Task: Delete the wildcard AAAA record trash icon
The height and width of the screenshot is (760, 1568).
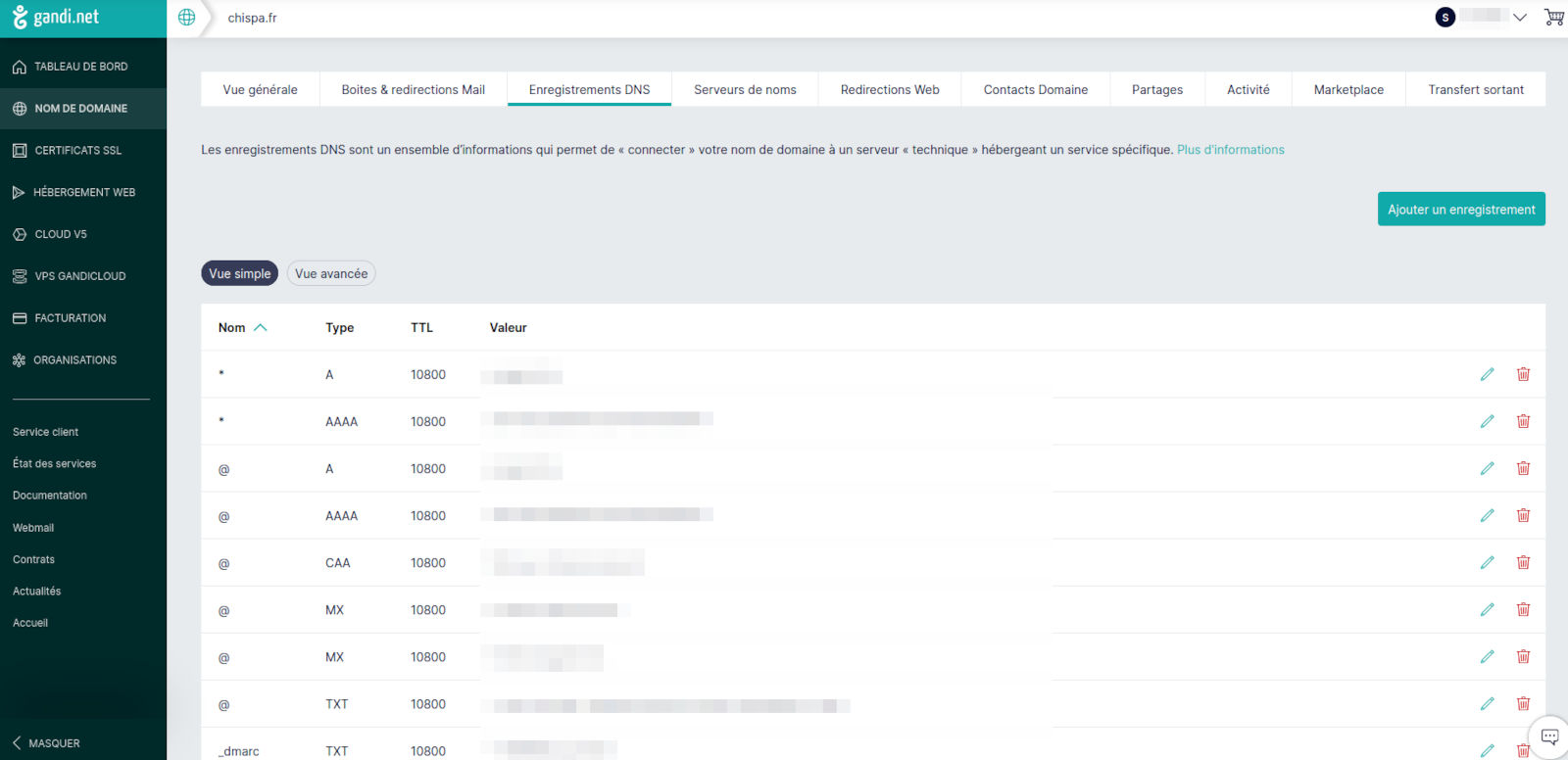Action: pyautogui.click(x=1523, y=421)
